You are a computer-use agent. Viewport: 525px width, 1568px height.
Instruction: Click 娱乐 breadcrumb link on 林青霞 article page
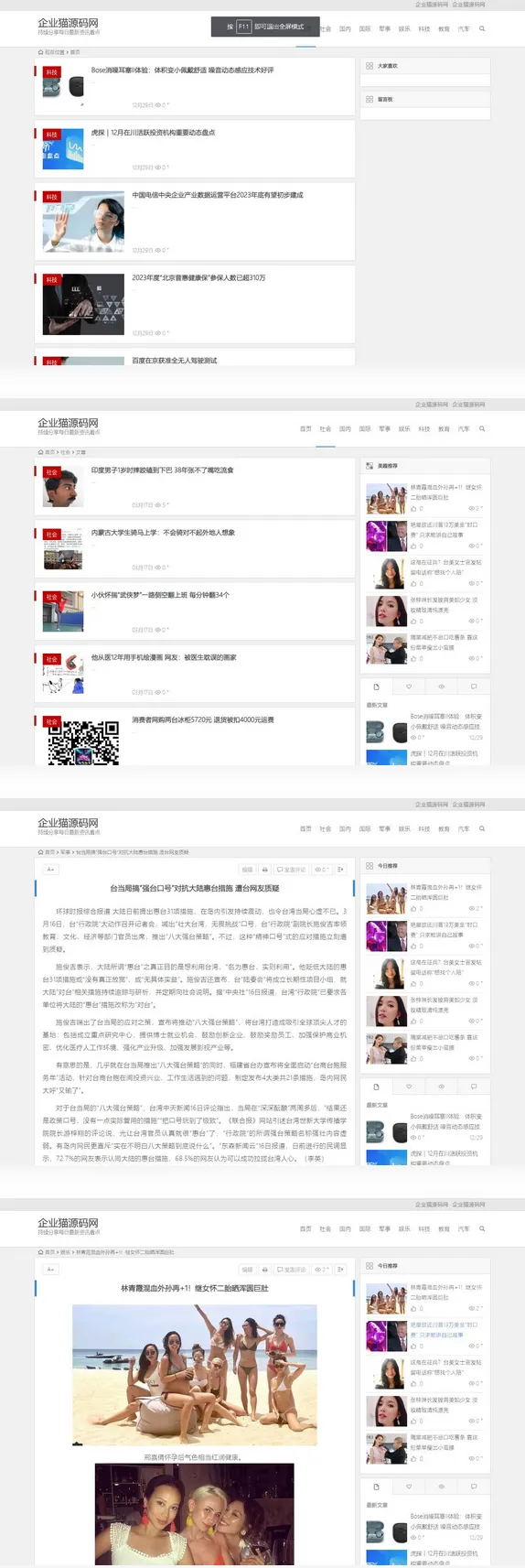[65, 1252]
